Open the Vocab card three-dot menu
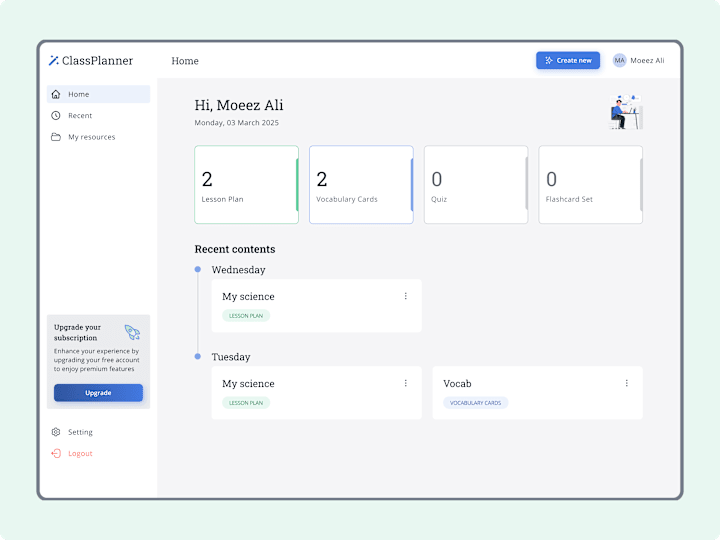 [626, 383]
